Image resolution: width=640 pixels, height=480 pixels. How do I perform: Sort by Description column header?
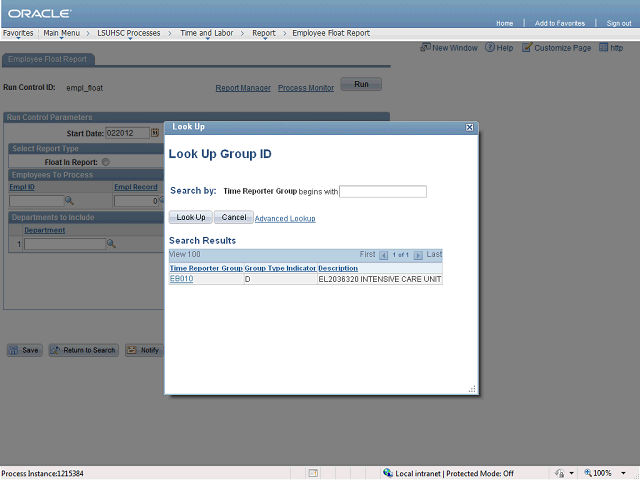tap(338, 268)
